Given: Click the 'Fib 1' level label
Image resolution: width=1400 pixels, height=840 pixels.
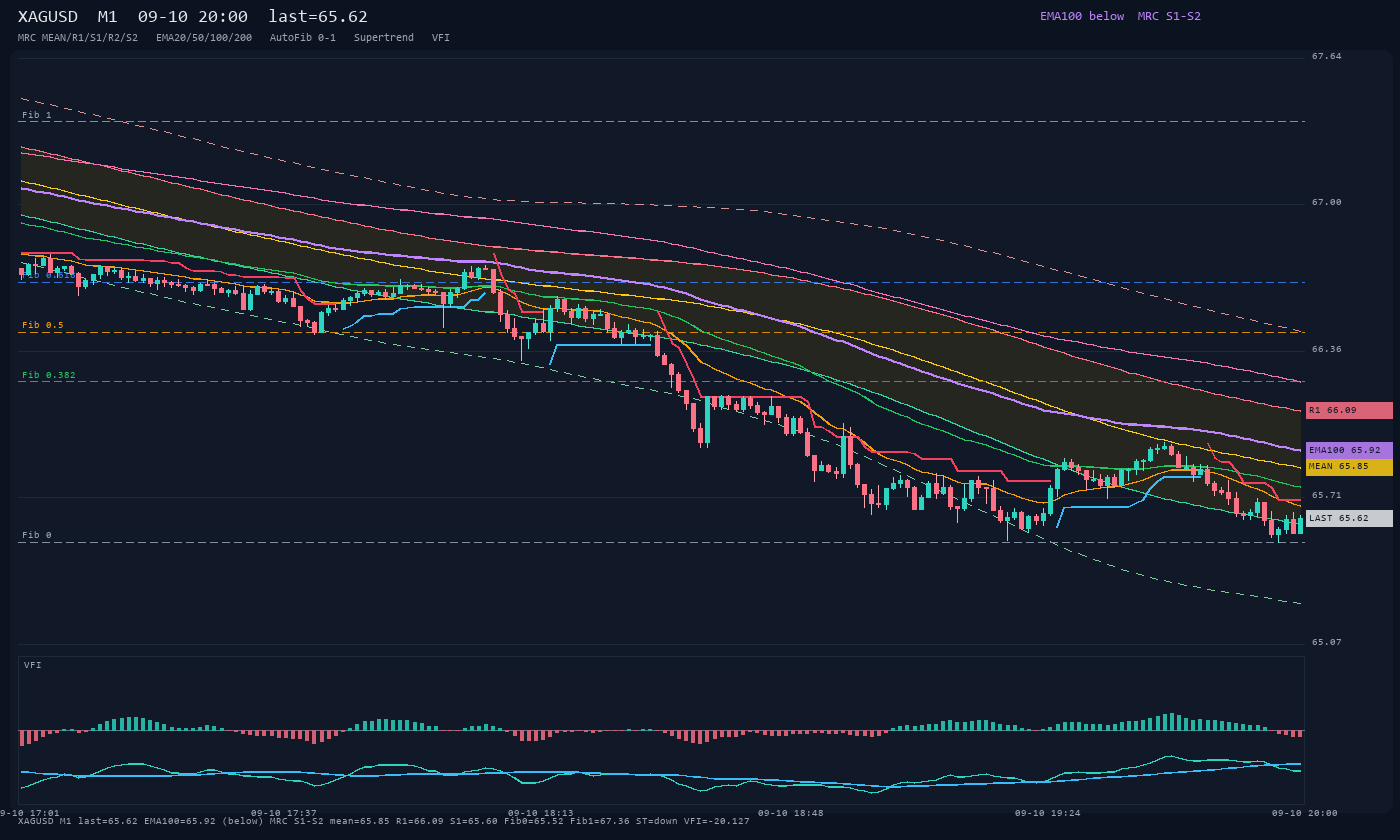Looking at the screenshot, I should (x=37, y=115).
